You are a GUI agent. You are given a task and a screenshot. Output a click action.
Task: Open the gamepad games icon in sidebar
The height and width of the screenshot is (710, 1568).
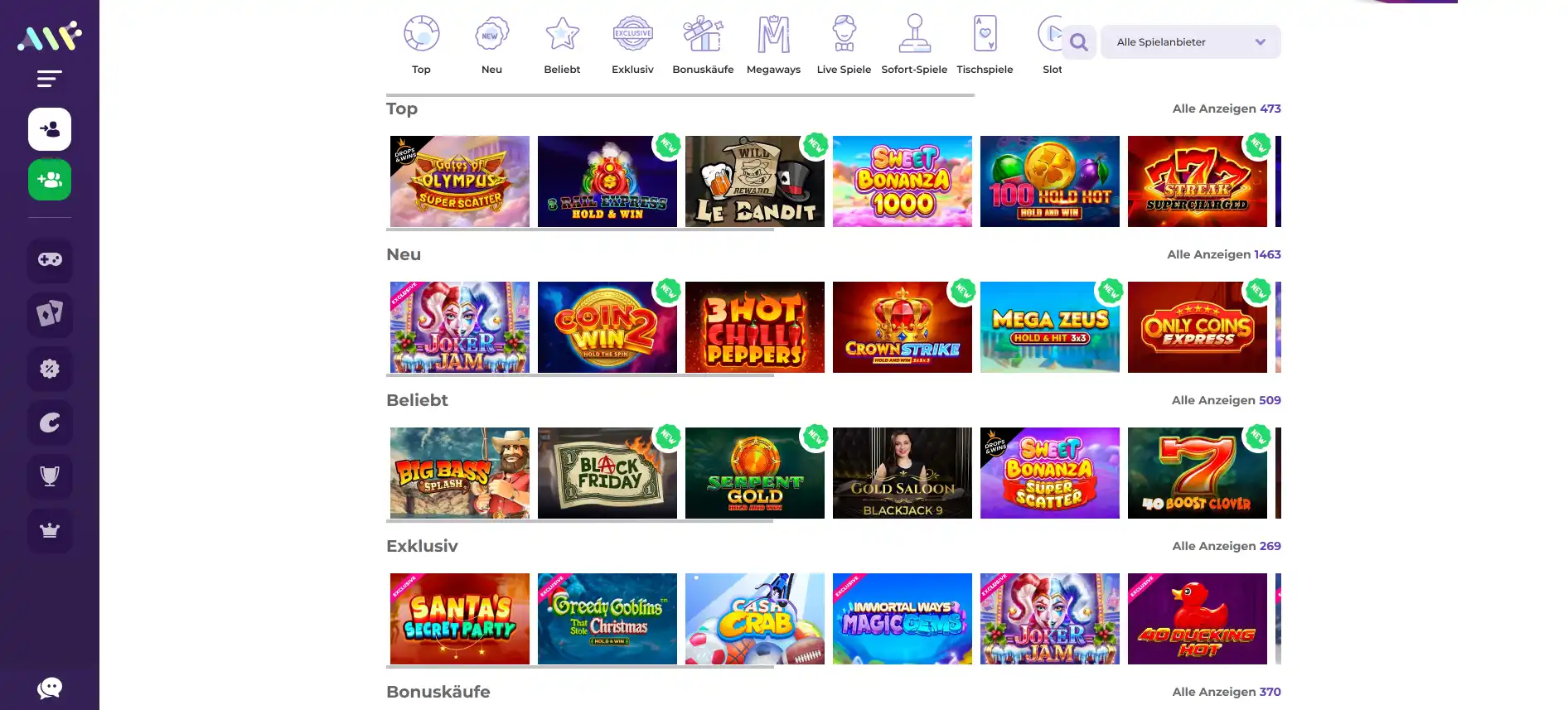click(50, 260)
